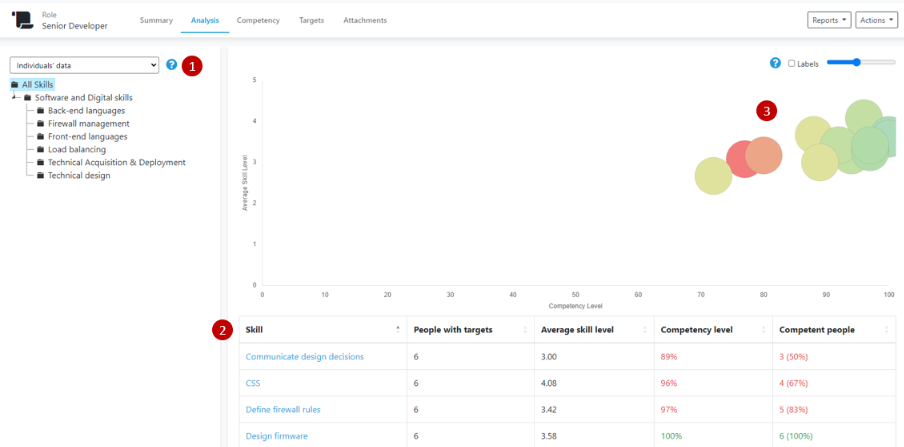Open the Individuals' data dropdown

pos(84,65)
